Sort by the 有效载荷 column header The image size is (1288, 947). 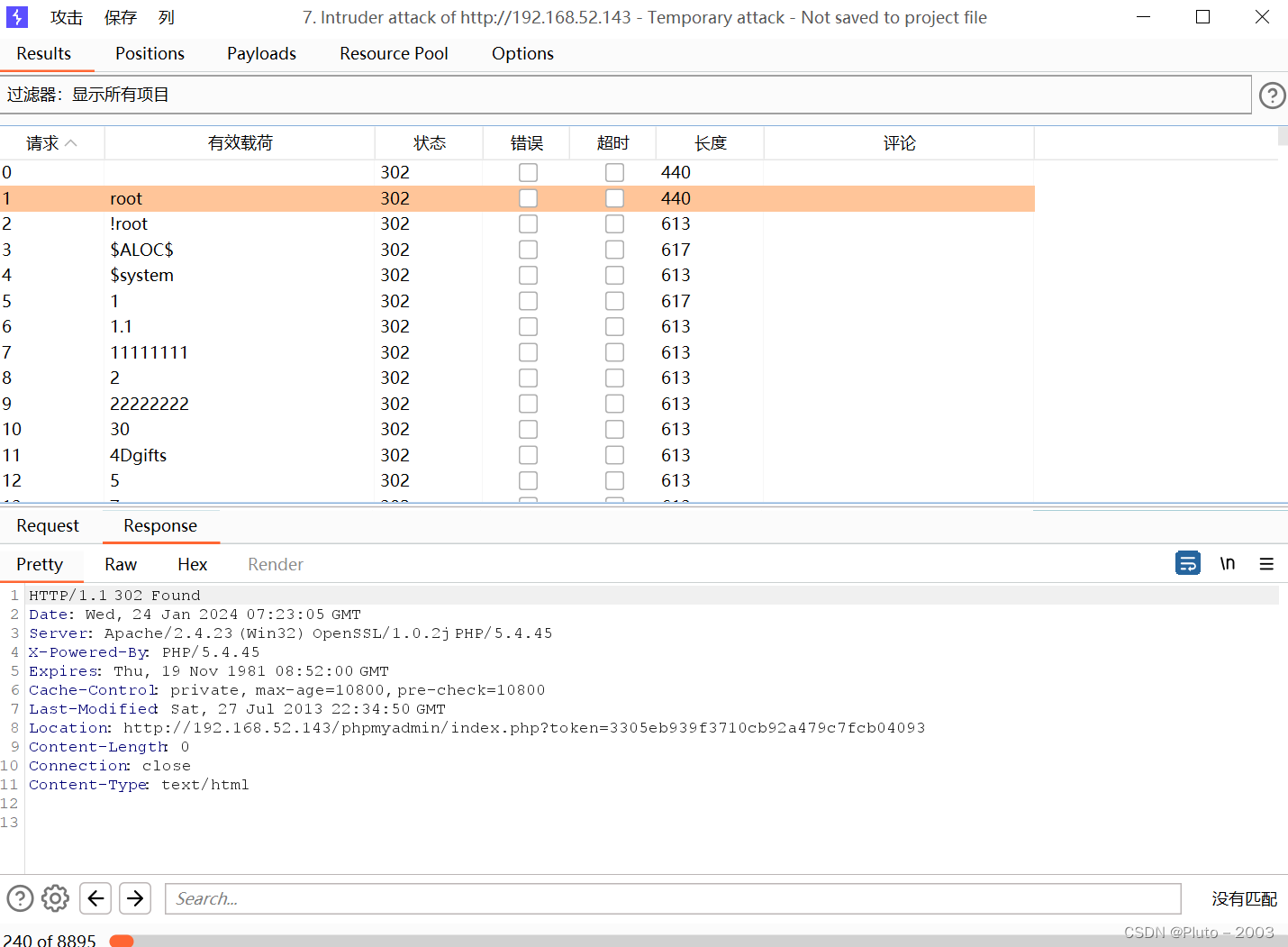coord(240,143)
